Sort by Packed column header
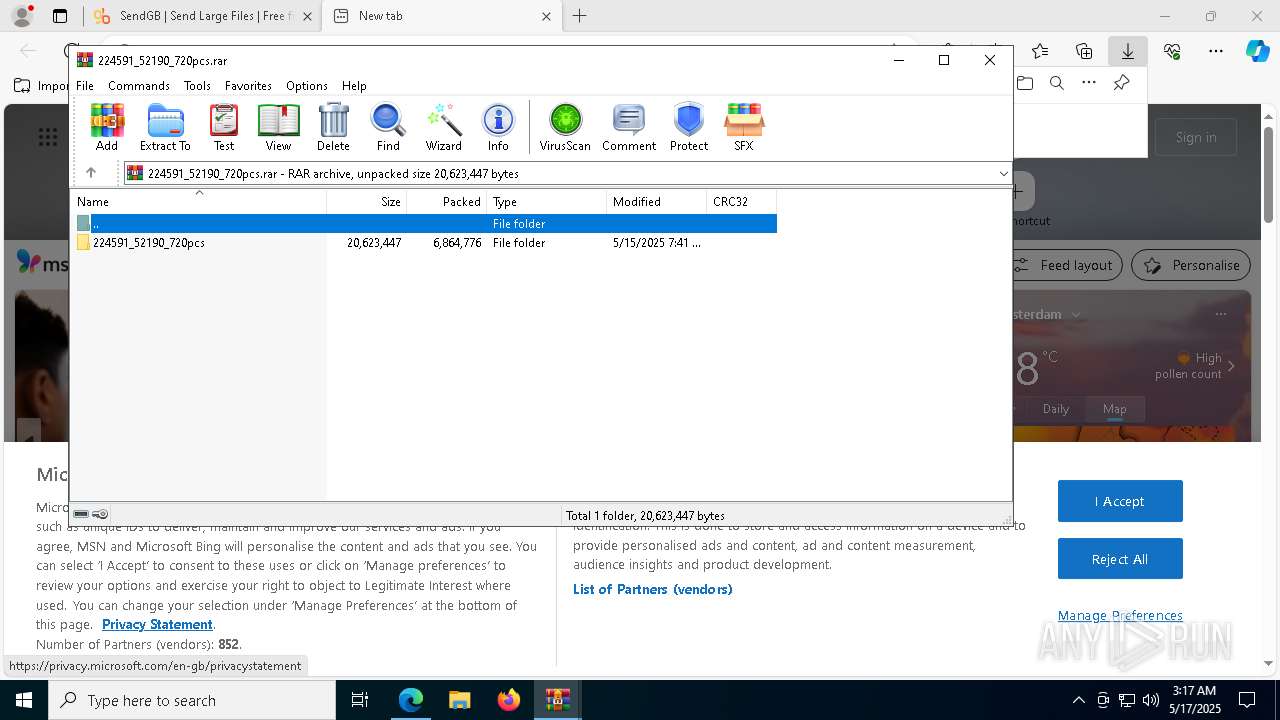 point(447,201)
